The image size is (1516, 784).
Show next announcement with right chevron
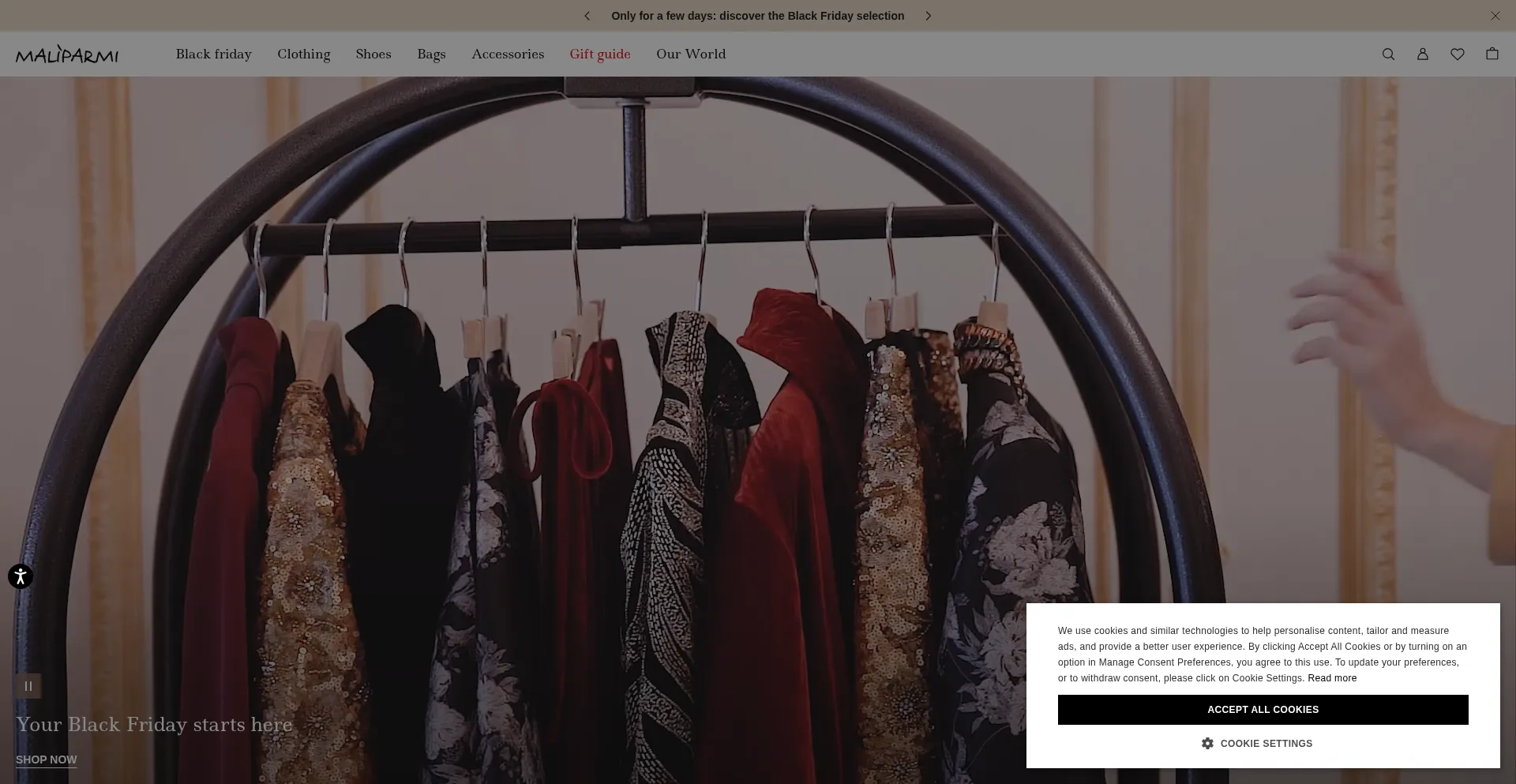pyautogui.click(x=929, y=16)
